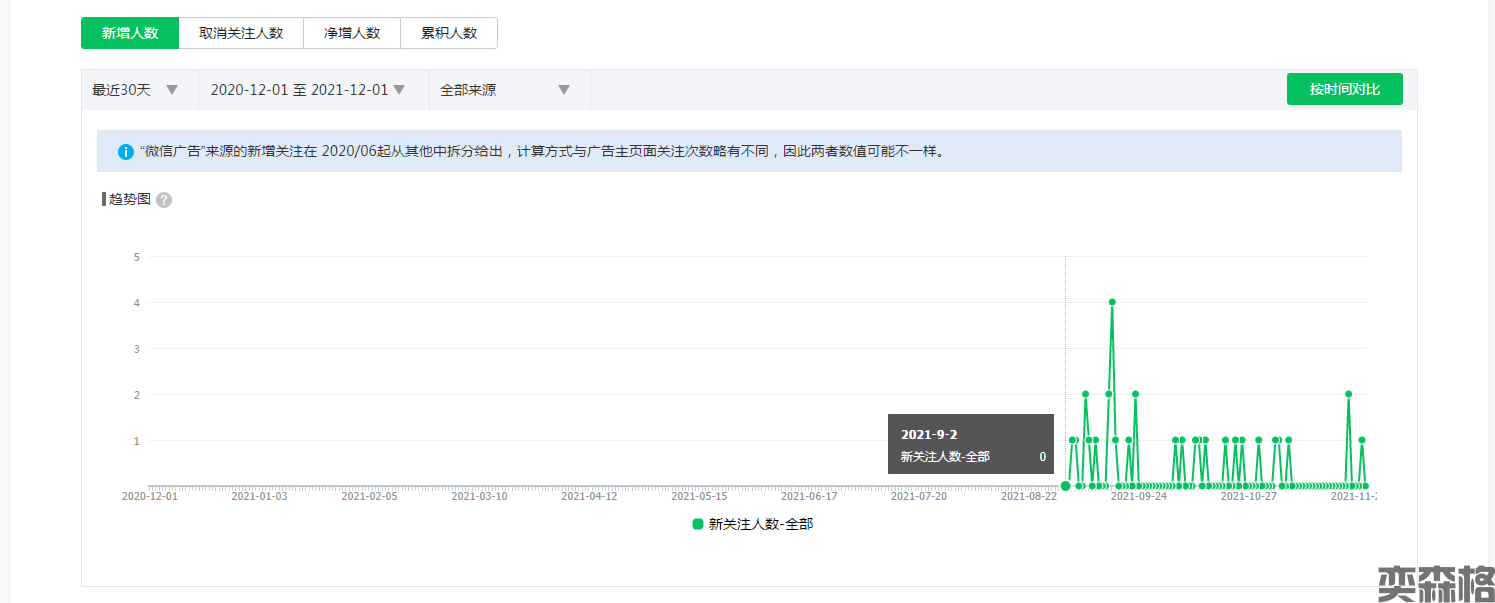Click the rightmost value-2 data point near 2021-11
1495x603 pixels.
coord(1348,394)
